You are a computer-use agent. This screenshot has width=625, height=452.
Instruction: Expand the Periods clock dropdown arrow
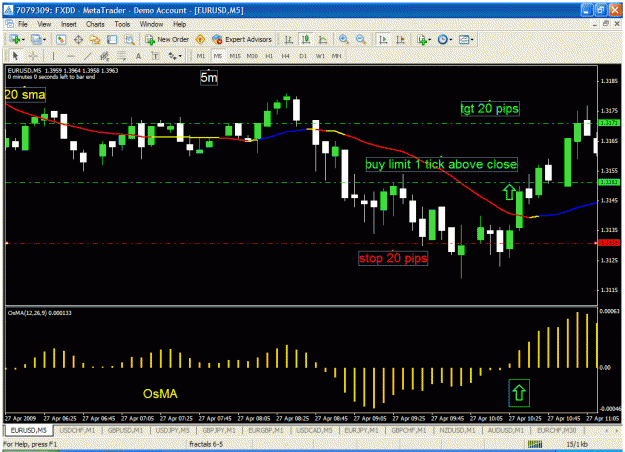click(x=451, y=39)
